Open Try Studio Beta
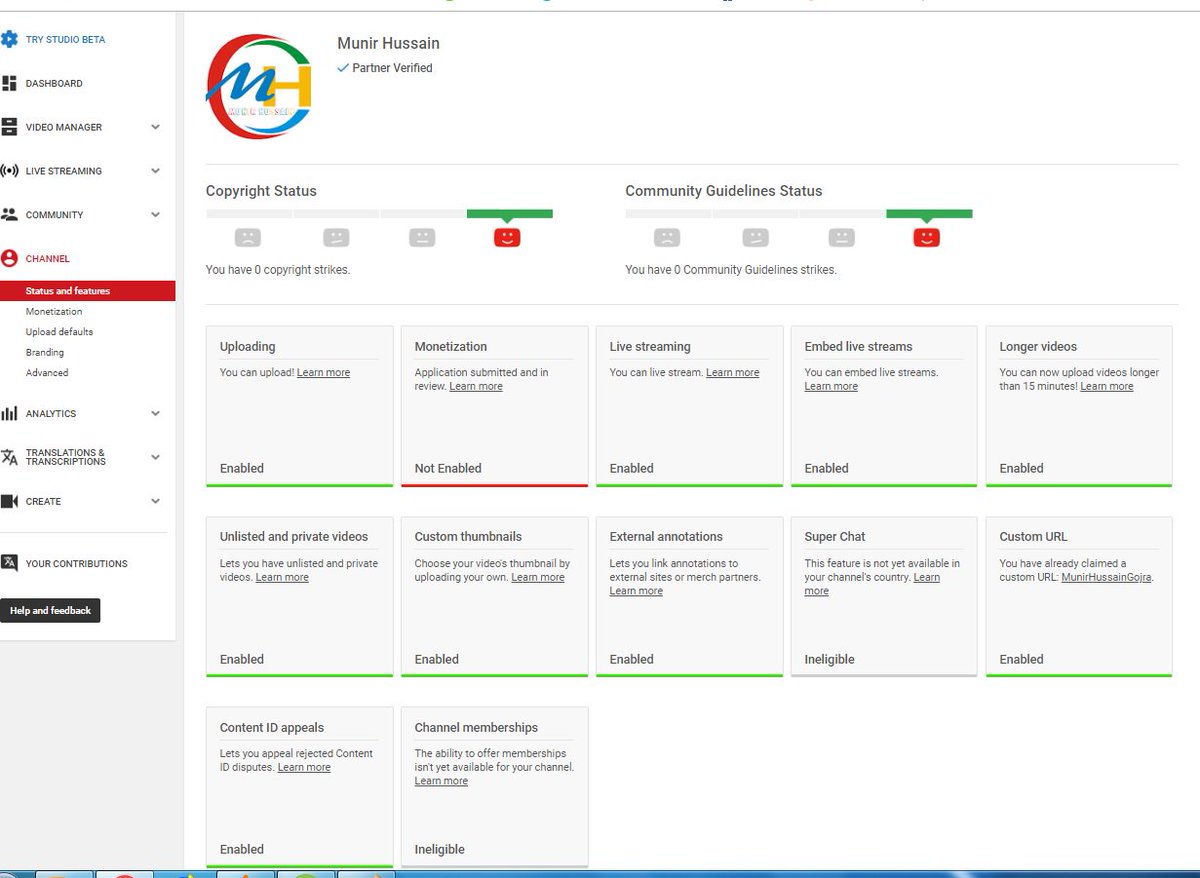The image size is (1200, 878). coord(66,40)
